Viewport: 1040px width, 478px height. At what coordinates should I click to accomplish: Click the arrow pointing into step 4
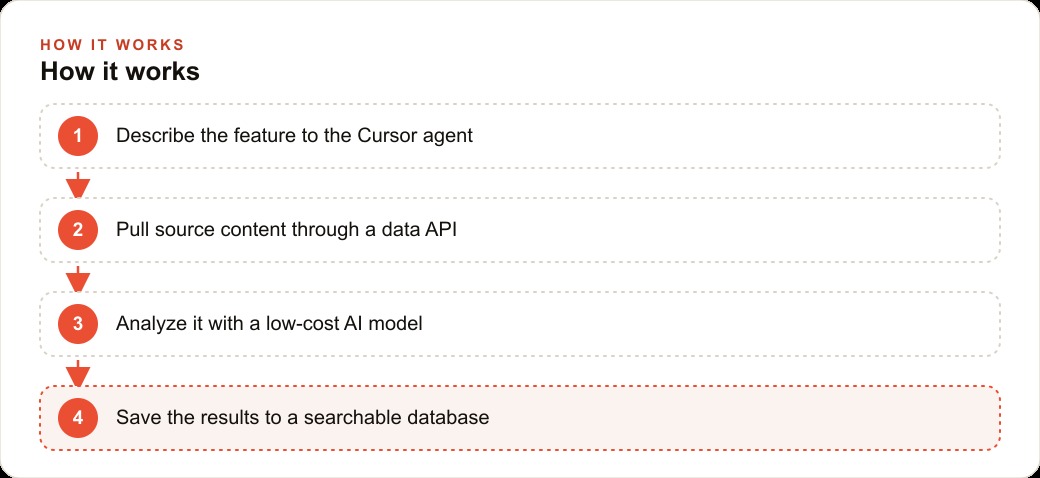pos(78,373)
